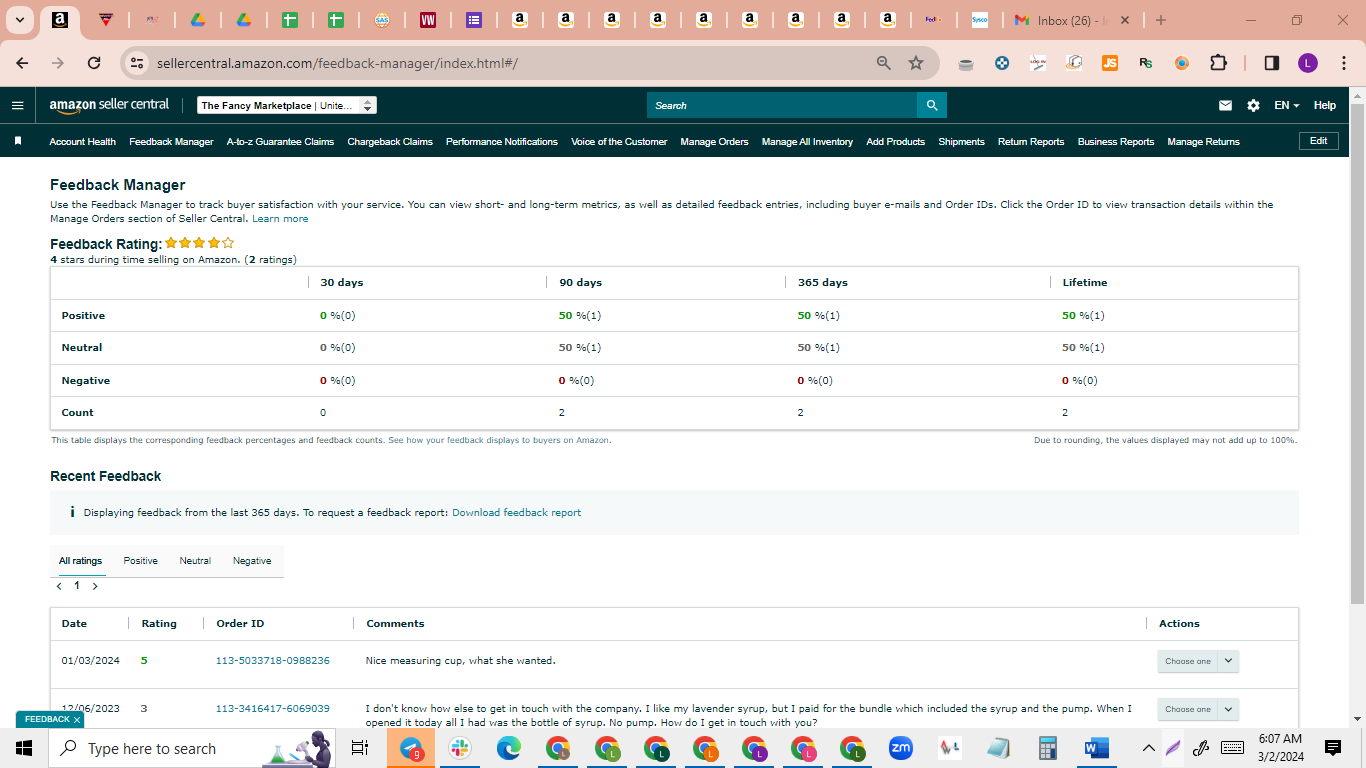Click the orange JS extension icon
The width and height of the screenshot is (1366, 768).
click(x=1110, y=63)
